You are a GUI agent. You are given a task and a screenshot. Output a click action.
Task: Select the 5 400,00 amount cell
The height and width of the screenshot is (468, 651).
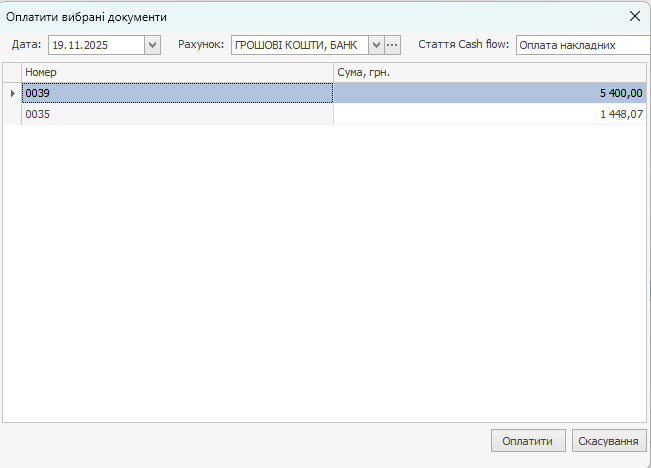tap(489, 93)
